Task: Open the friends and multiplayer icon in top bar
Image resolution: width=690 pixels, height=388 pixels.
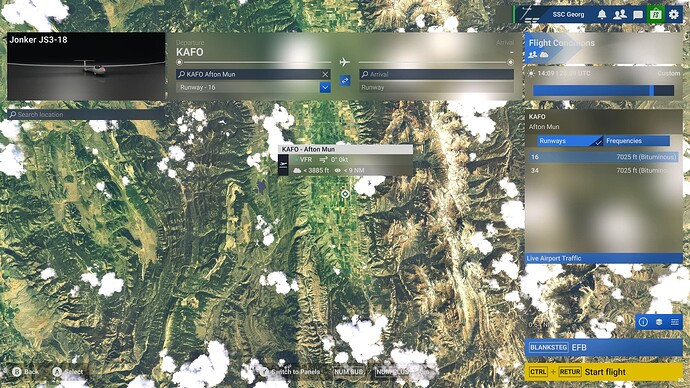Action: (620, 15)
